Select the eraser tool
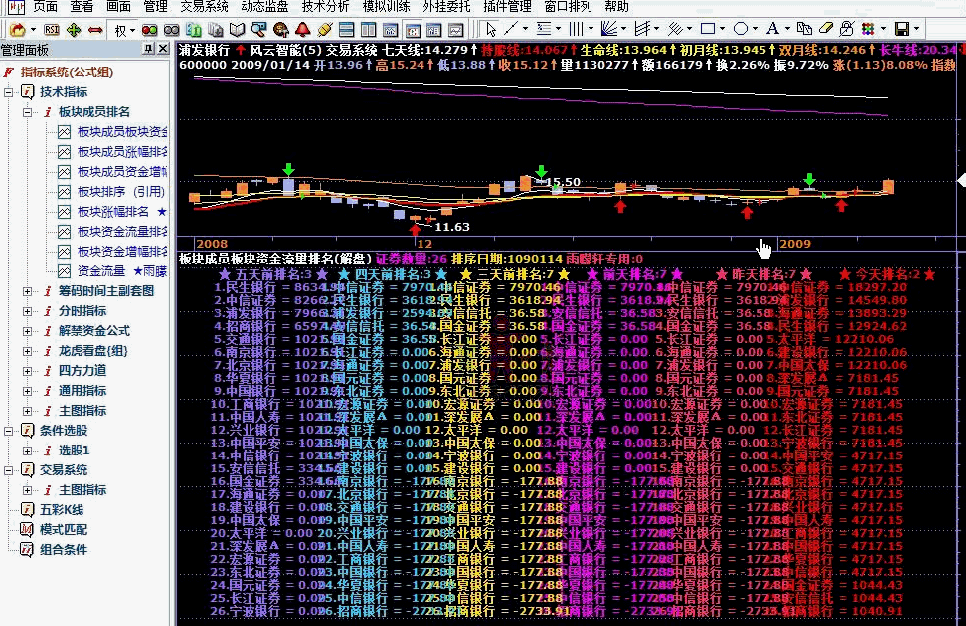 826,28
